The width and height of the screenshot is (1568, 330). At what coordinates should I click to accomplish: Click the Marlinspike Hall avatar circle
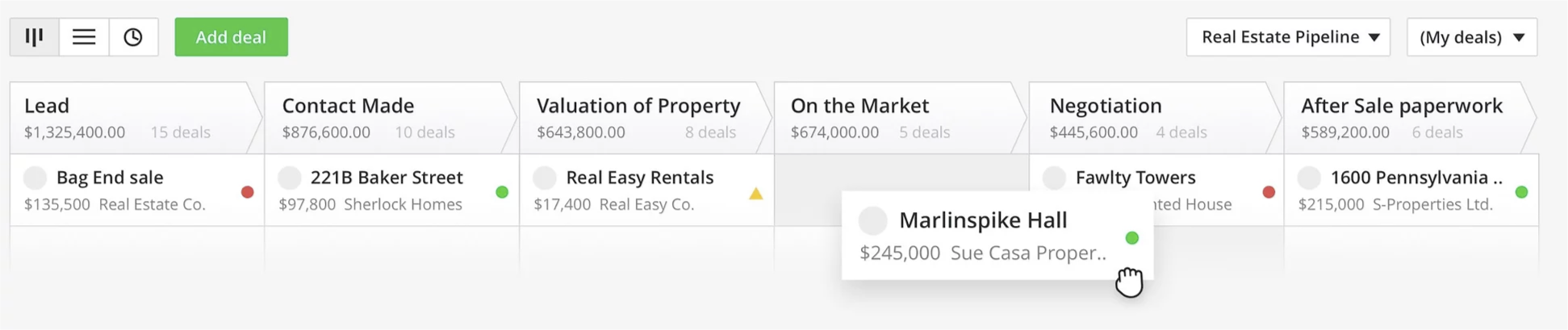pyautogui.click(x=872, y=220)
